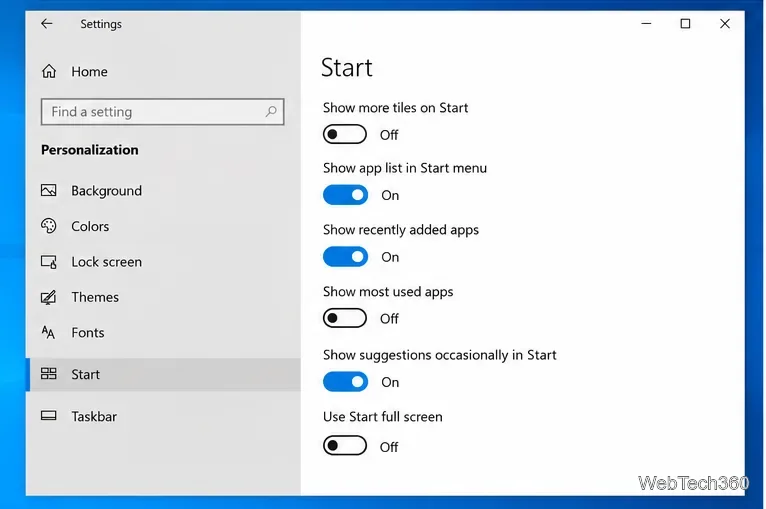Click the Settings window title text

tap(101, 24)
